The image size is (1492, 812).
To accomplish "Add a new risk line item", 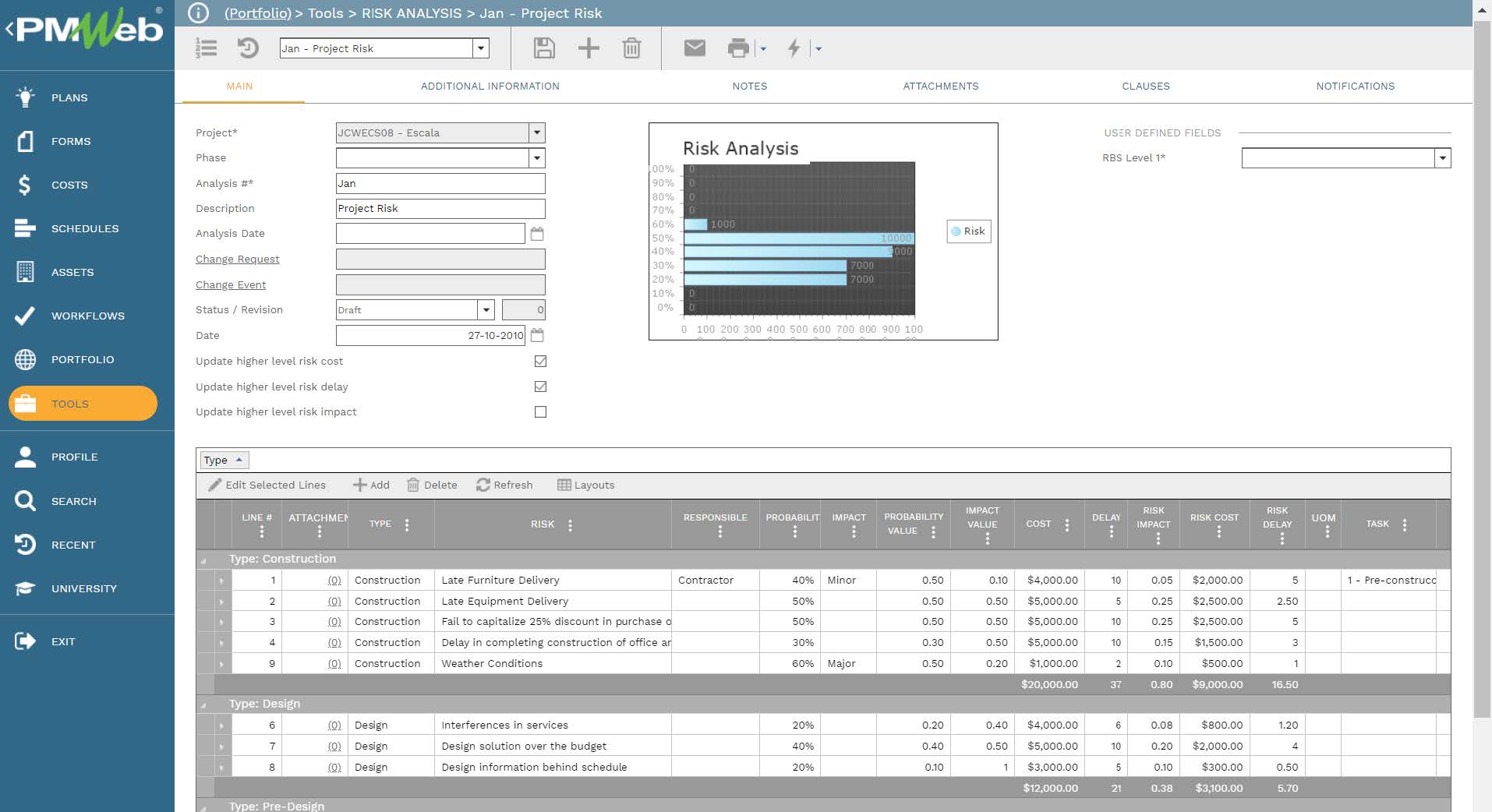I will pyautogui.click(x=372, y=485).
